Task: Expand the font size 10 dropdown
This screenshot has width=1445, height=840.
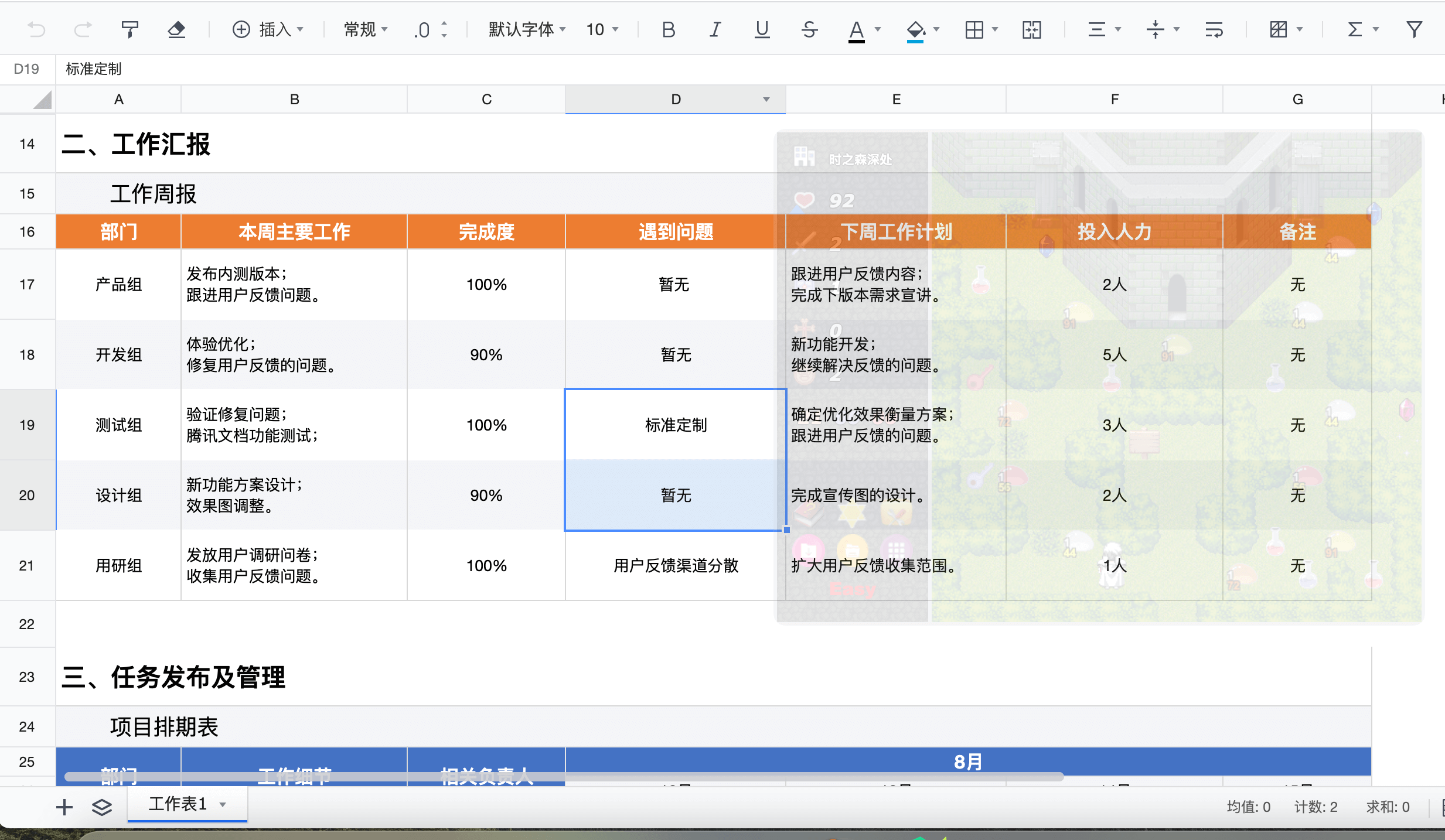Action: coord(602,29)
